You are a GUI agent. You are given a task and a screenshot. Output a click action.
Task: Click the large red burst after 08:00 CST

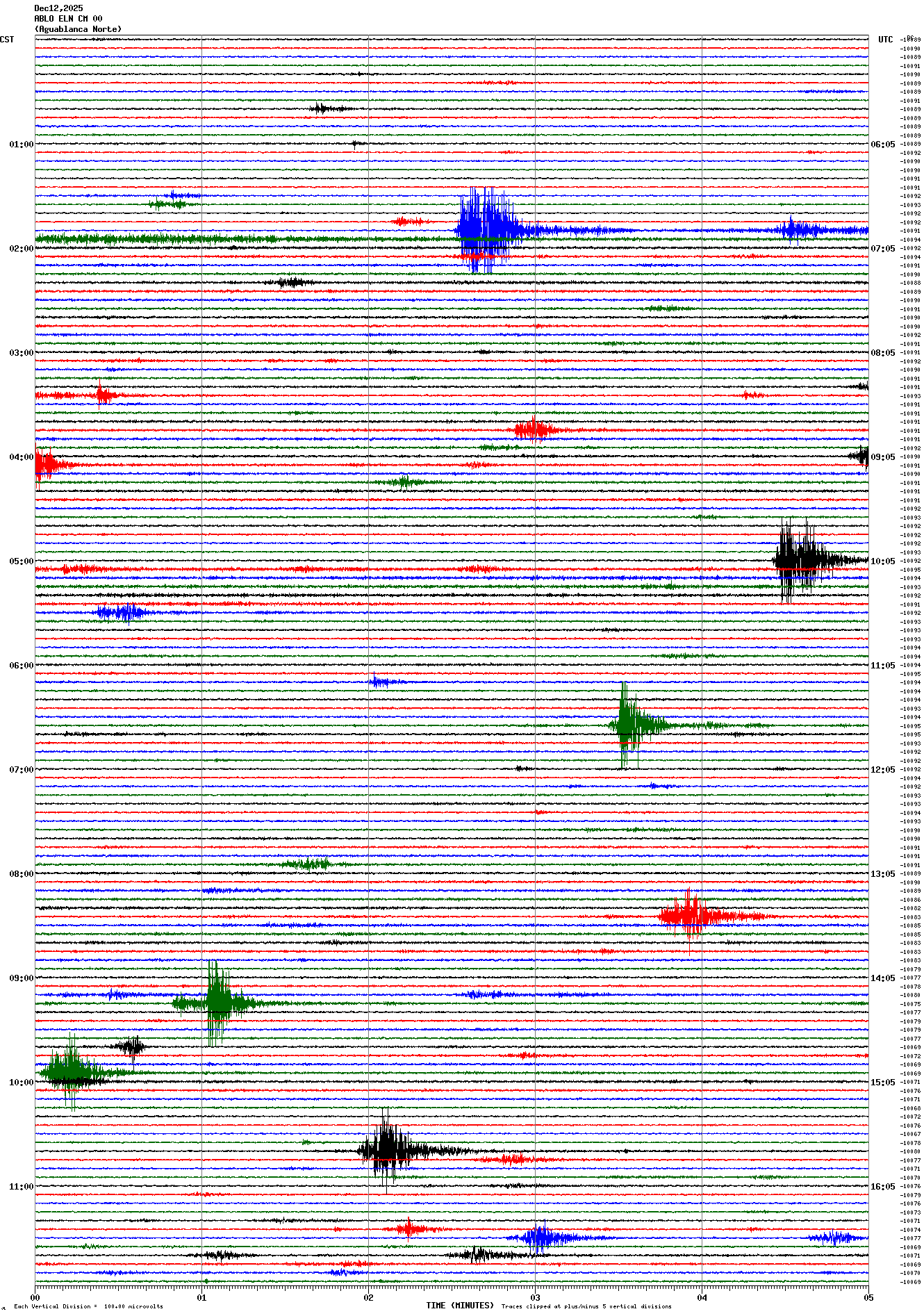click(x=689, y=916)
